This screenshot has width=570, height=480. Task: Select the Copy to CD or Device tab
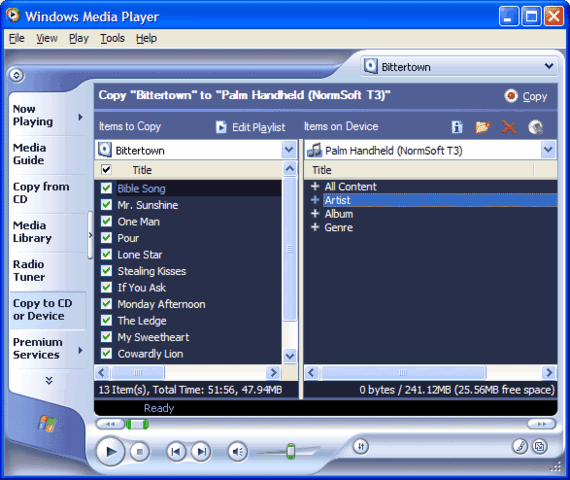[48, 310]
